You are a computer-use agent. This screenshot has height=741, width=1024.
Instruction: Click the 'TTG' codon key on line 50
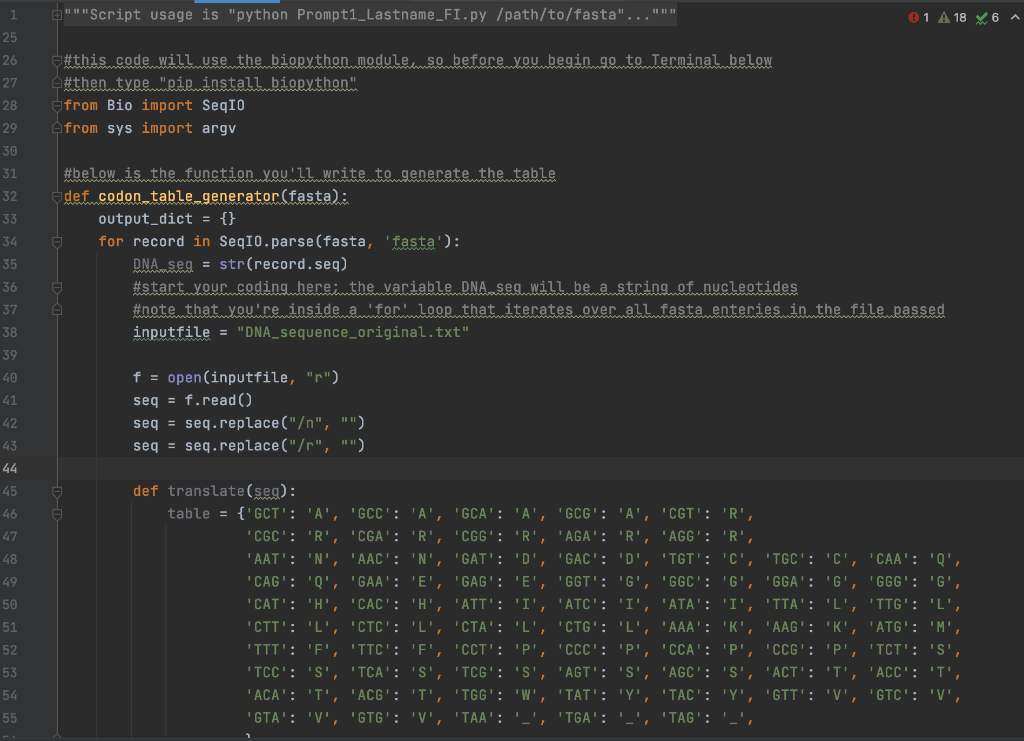889,605
